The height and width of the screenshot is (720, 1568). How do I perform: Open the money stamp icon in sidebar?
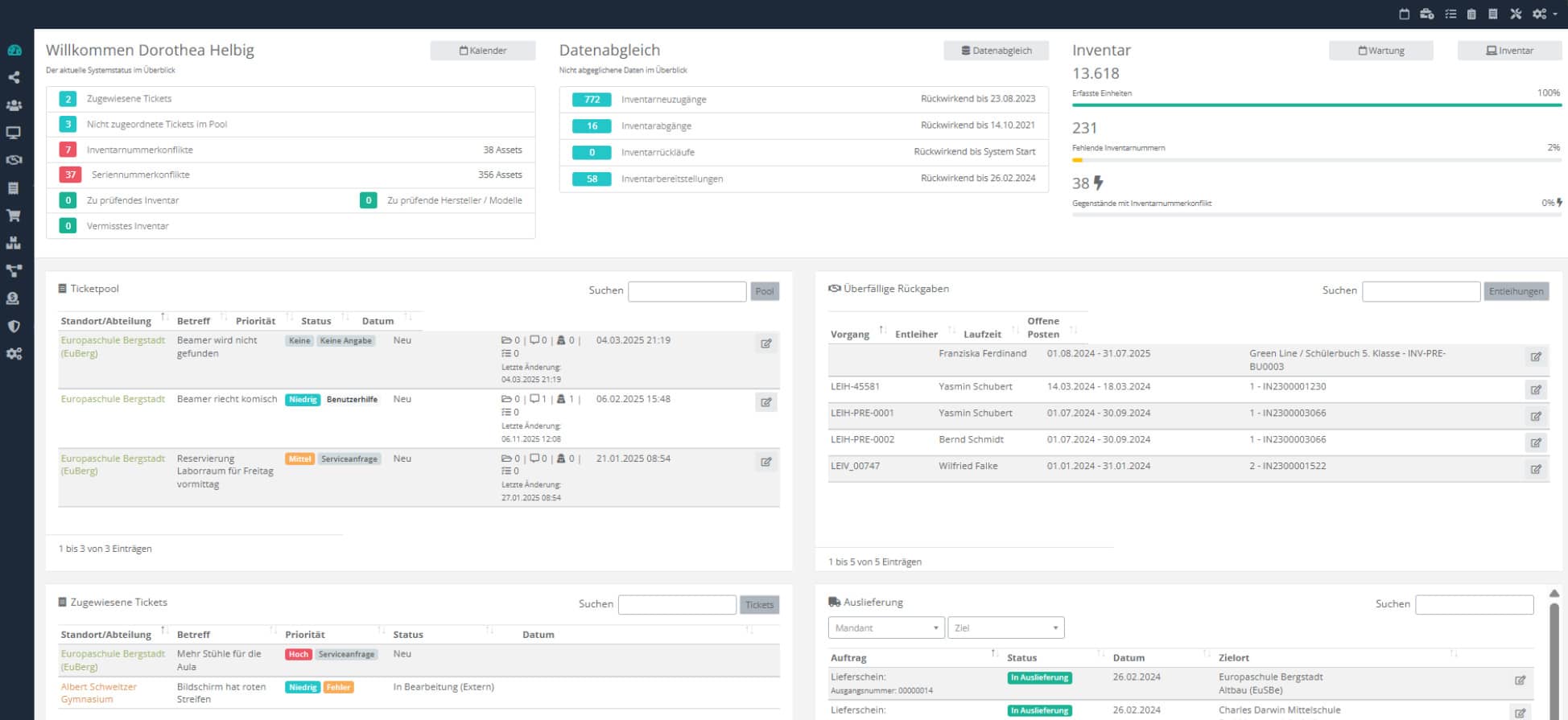click(x=14, y=298)
